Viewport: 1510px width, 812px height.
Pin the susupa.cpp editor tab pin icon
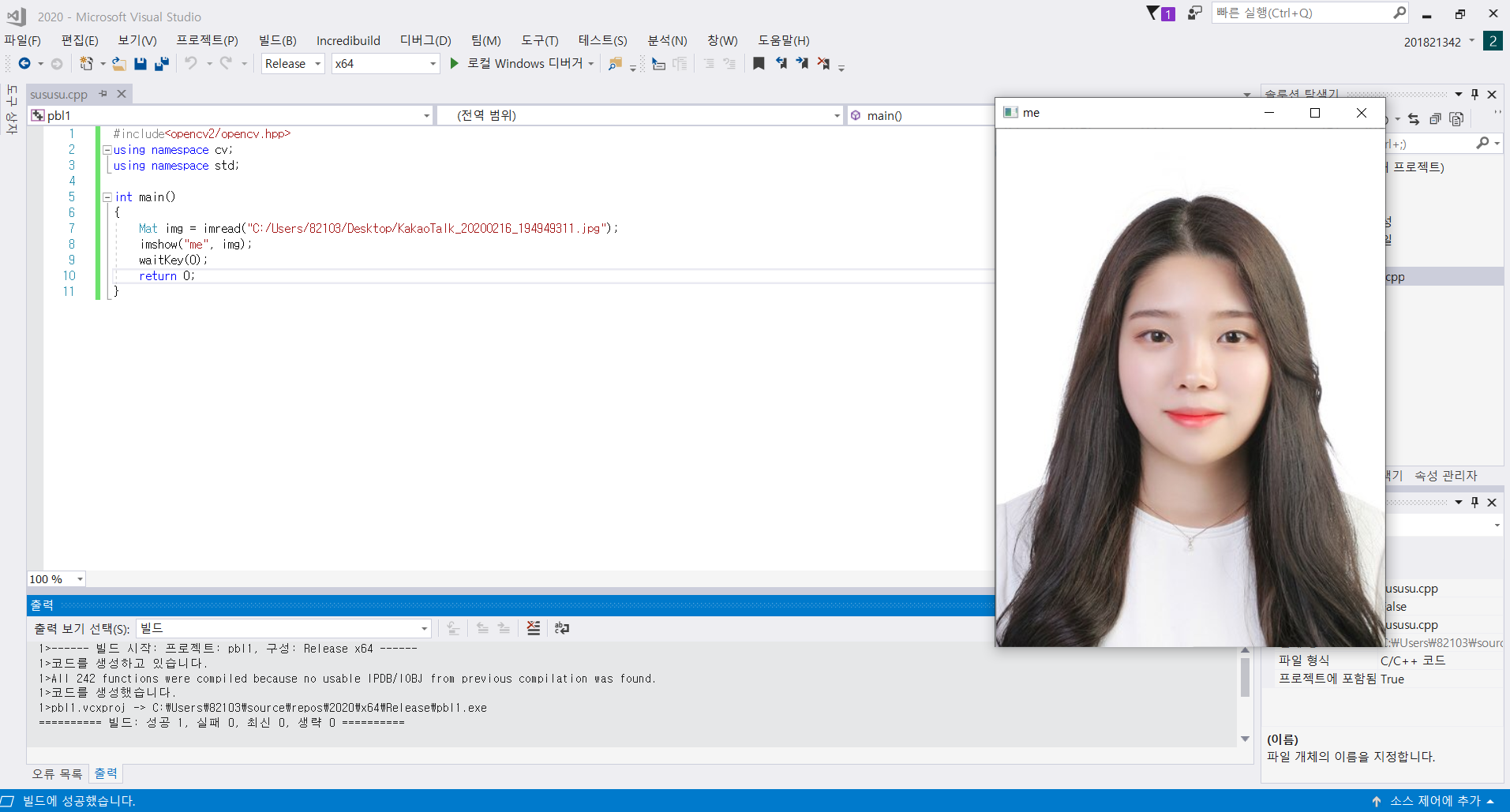tap(103, 93)
